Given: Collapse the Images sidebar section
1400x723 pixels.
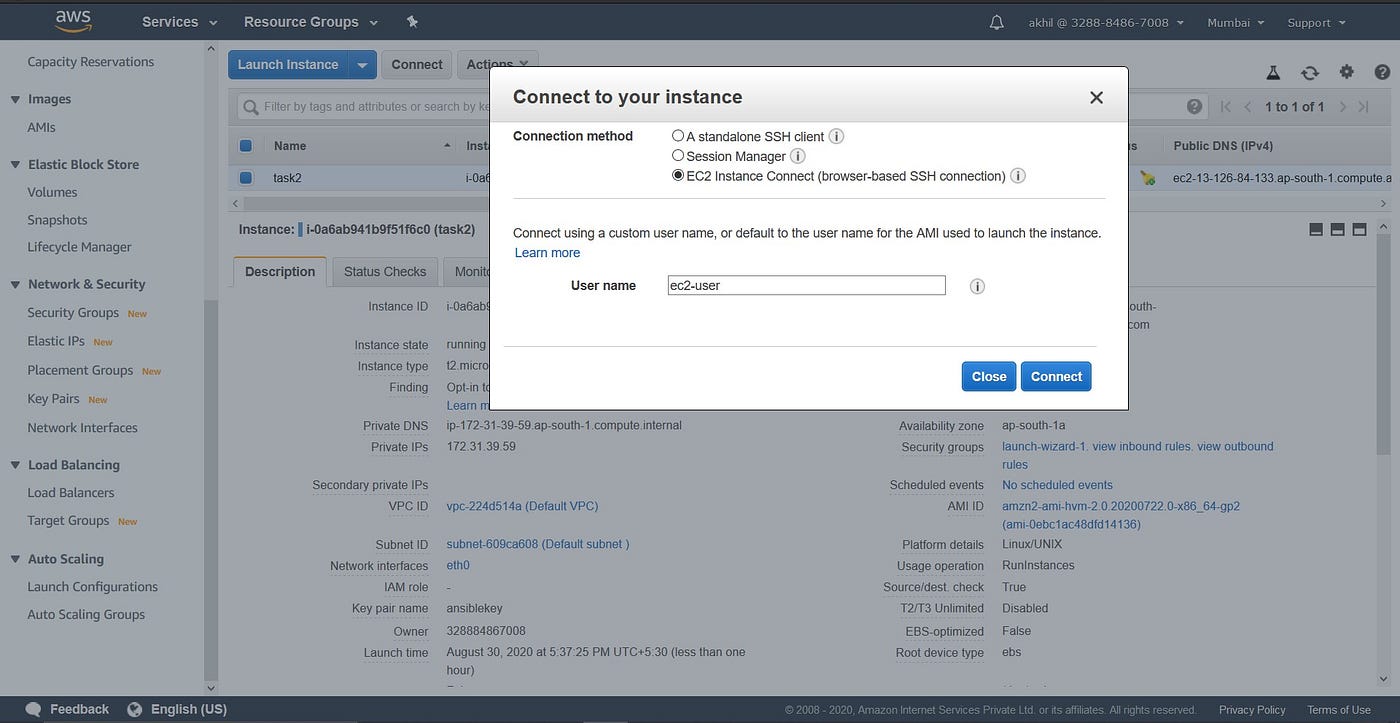Looking at the screenshot, I should 15,99.
